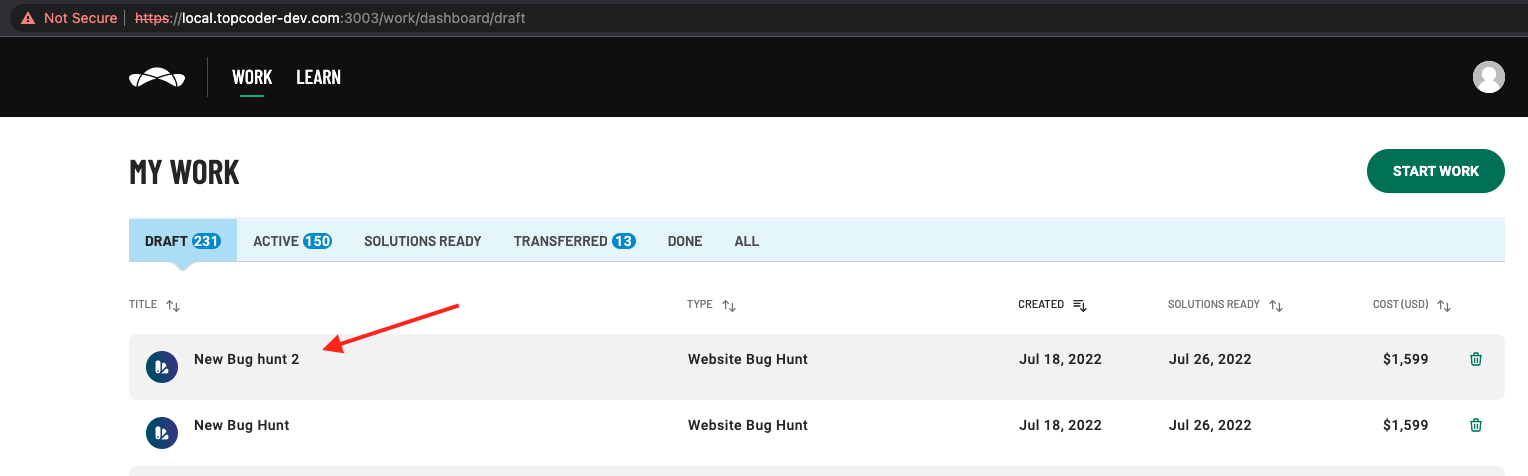Click the COST (USD) column header
Viewport: 1528px width, 476px height.
pyautogui.click(x=1401, y=304)
